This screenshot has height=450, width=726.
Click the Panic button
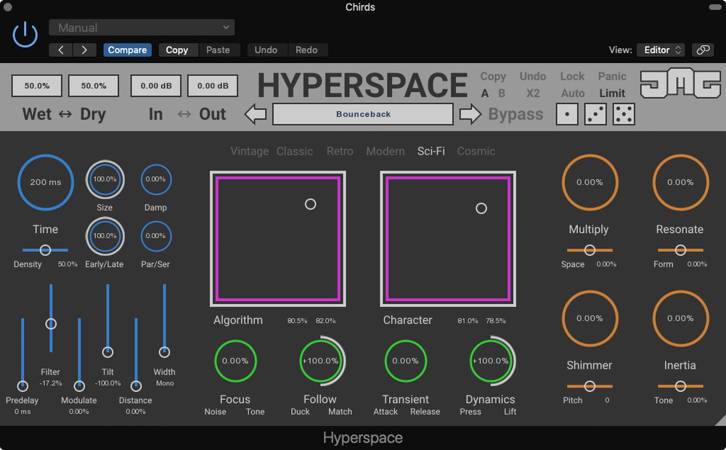click(612, 76)
